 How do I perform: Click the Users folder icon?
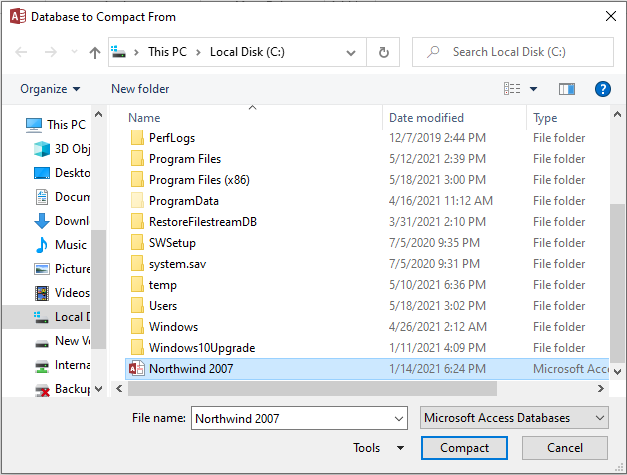pyautogui.click(x=137, y=306)
